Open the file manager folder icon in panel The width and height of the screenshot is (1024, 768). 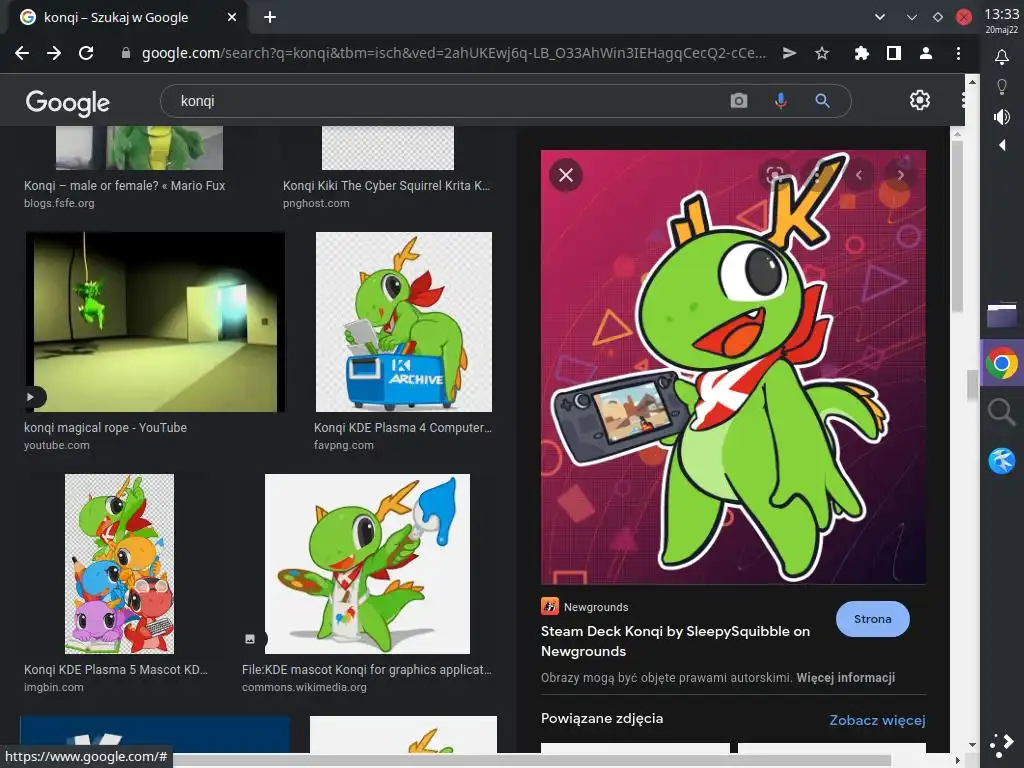(1002, 315)
